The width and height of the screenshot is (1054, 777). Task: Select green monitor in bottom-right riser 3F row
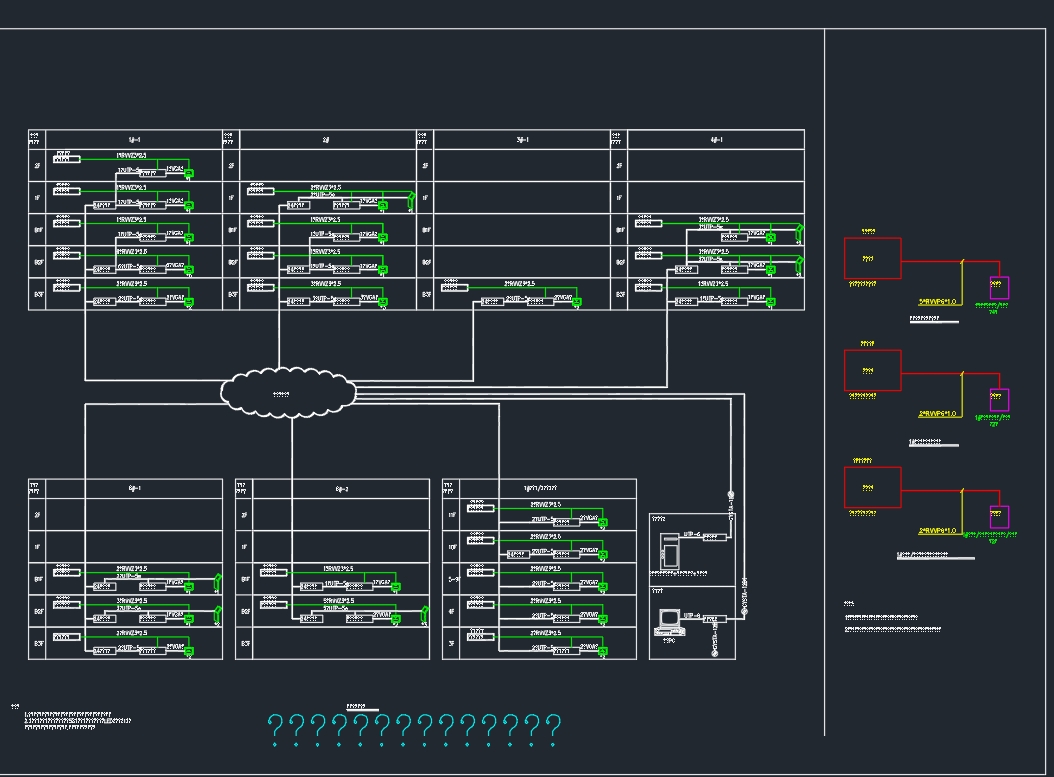603,651
